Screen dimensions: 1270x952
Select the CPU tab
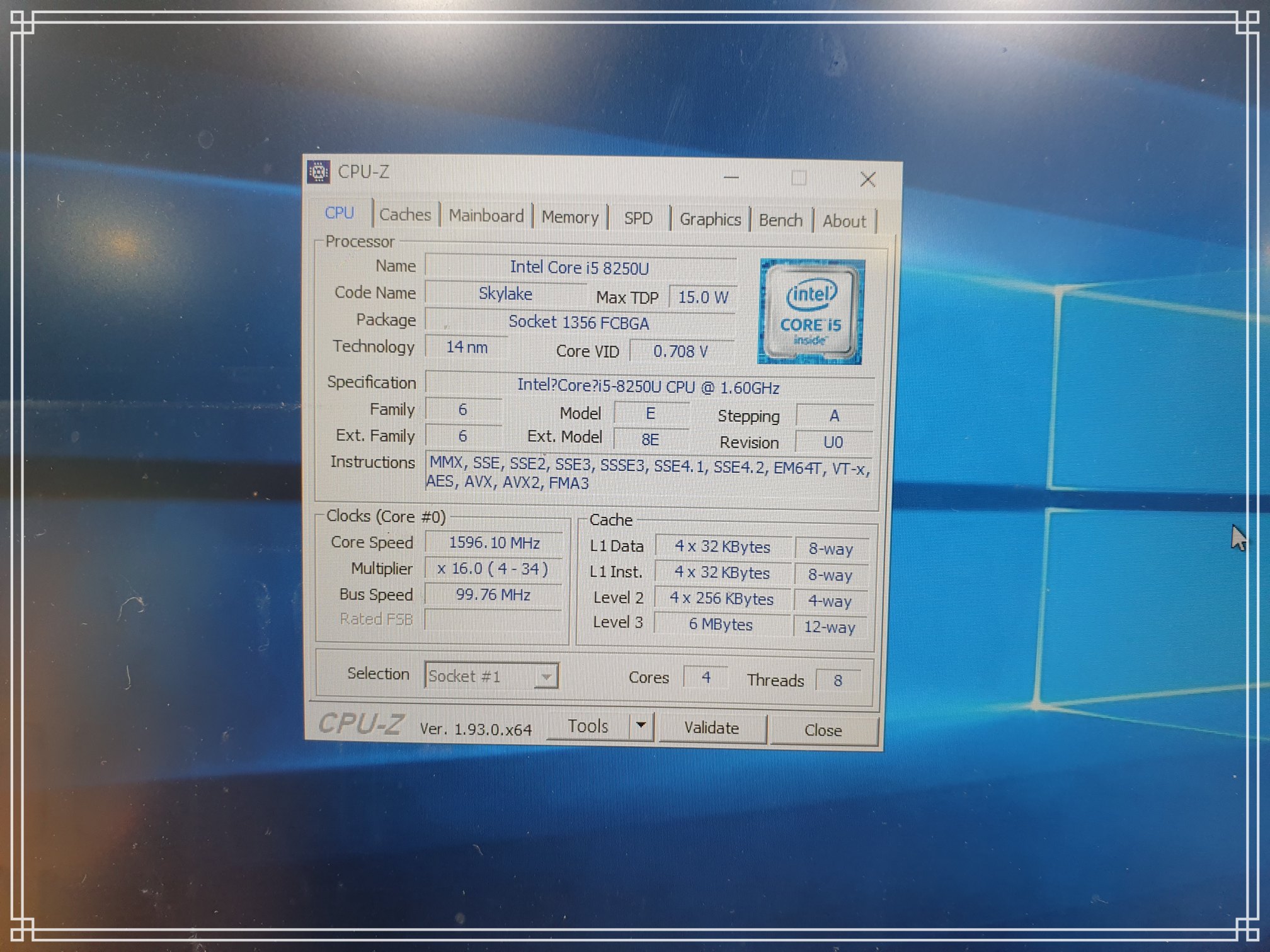click(x=340, y=213)
